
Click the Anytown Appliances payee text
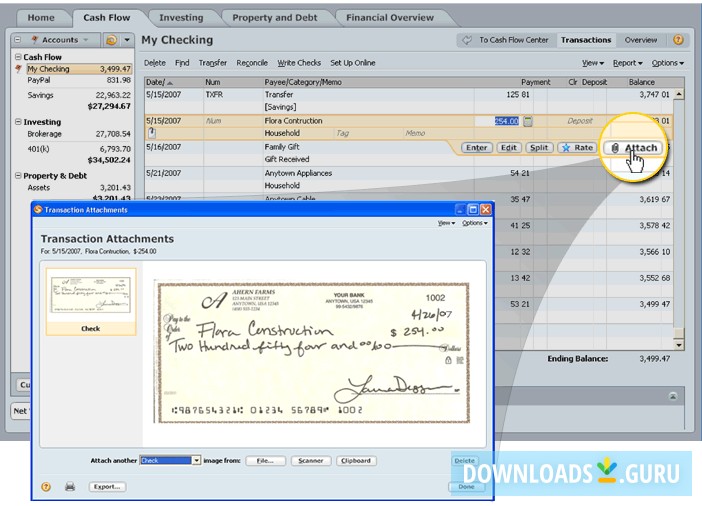[x=298, y=173]
